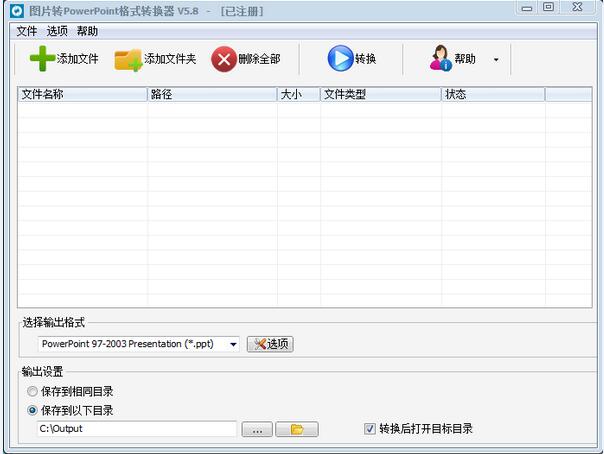The image size is (604, 454).
Task: Open the 帮助 menu in the menu bar
Action: 87,31
